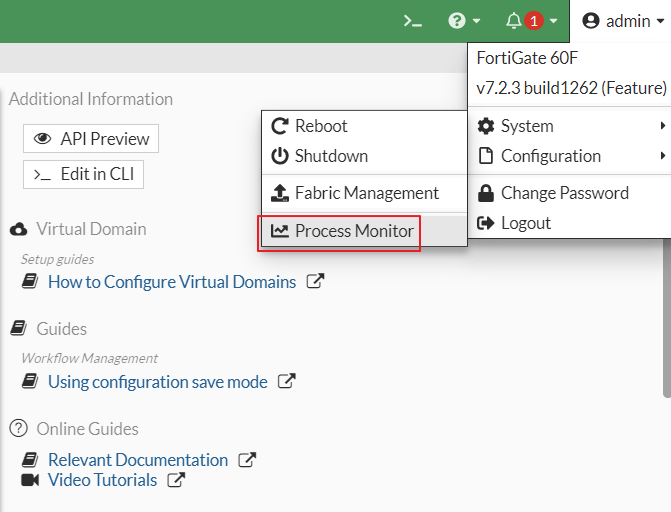The width and height of the screenshot is (671, 512).
Task: Click the vertical scrollbar on right edge
Action: point(667,317)
